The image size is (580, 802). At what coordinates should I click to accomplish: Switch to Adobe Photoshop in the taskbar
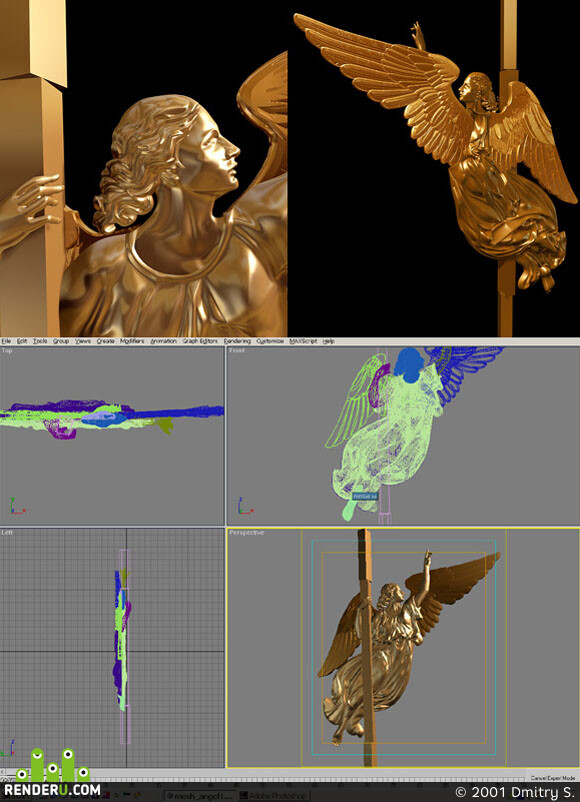coord(274,796)
